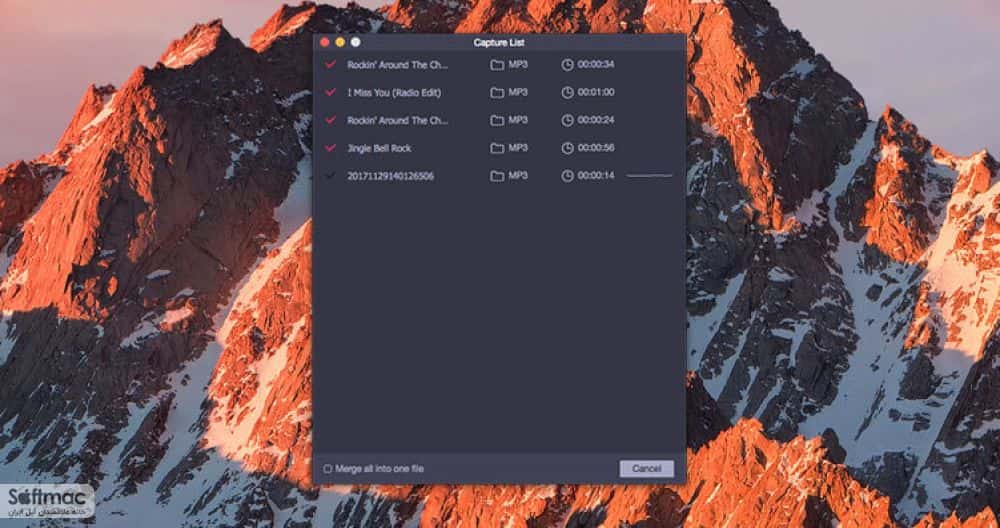The height and width of the screenshot is (528, 1000).
Task: Enable Merge all into one file
Action: point(328,469)
